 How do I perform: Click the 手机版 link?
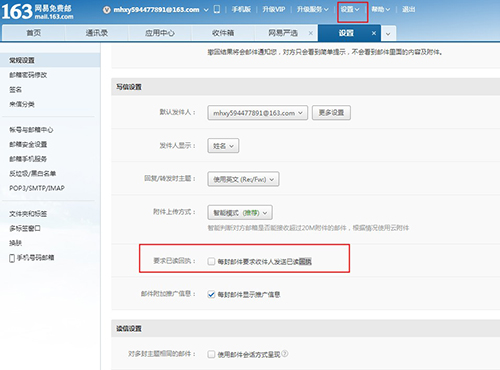[241, 9]
